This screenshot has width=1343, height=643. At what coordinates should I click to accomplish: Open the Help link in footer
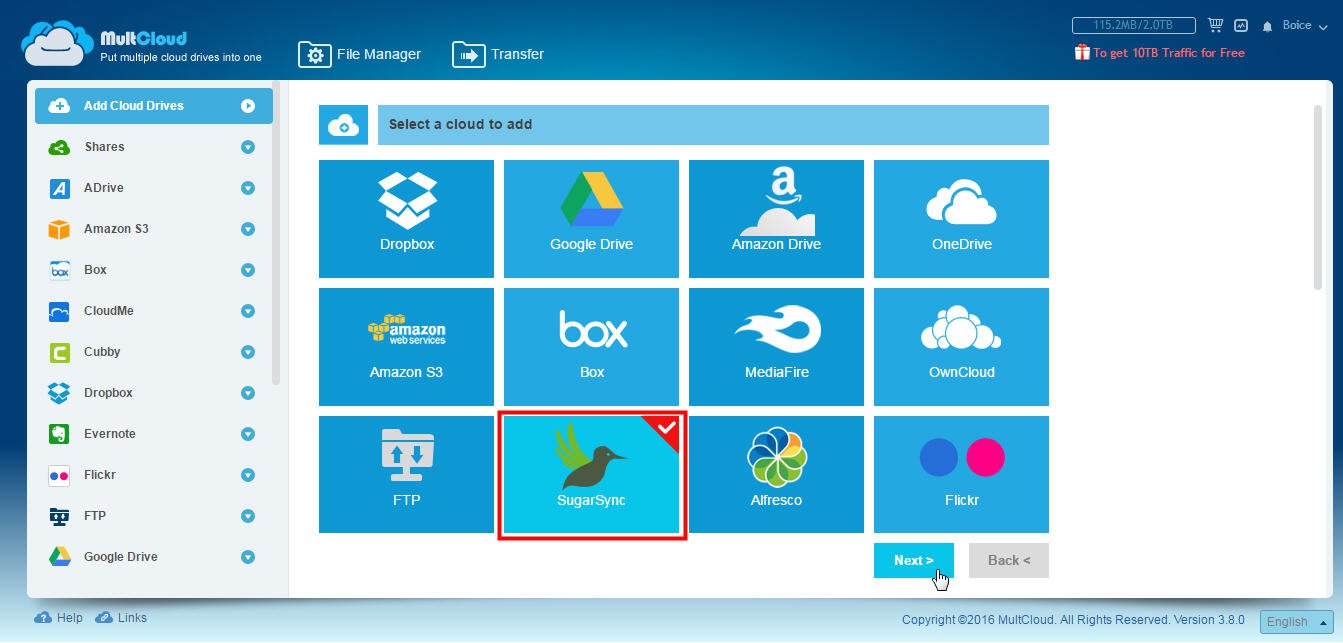click(x=70, y=618)
